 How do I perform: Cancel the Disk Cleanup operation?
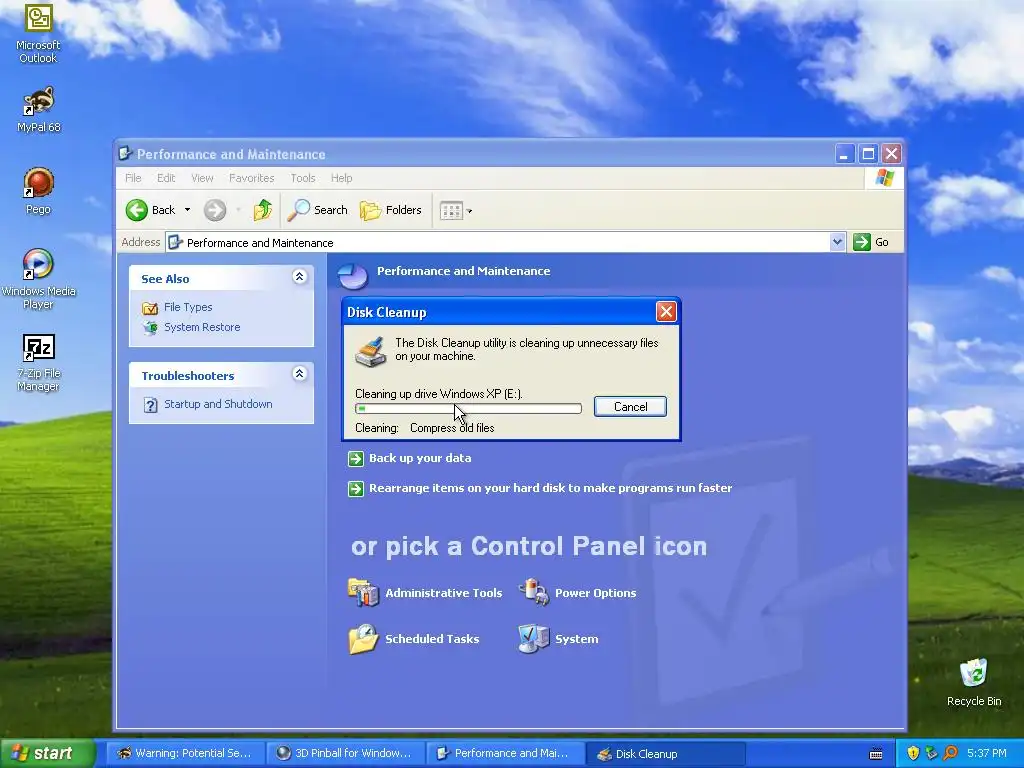(x=630, y=407)
